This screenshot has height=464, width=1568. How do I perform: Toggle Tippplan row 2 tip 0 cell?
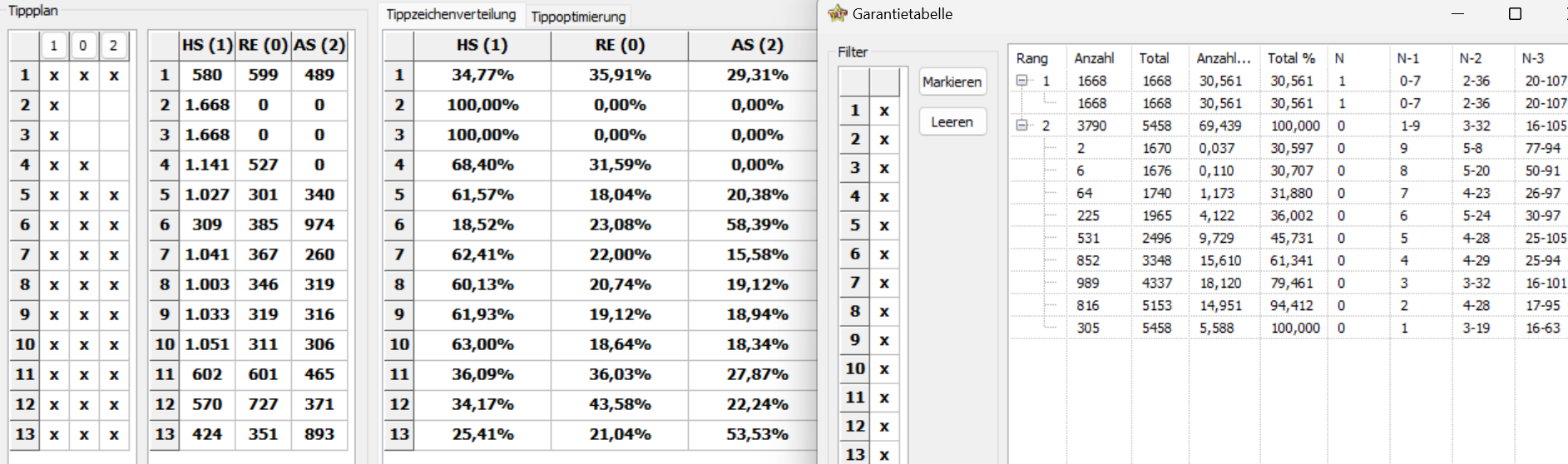84,106
